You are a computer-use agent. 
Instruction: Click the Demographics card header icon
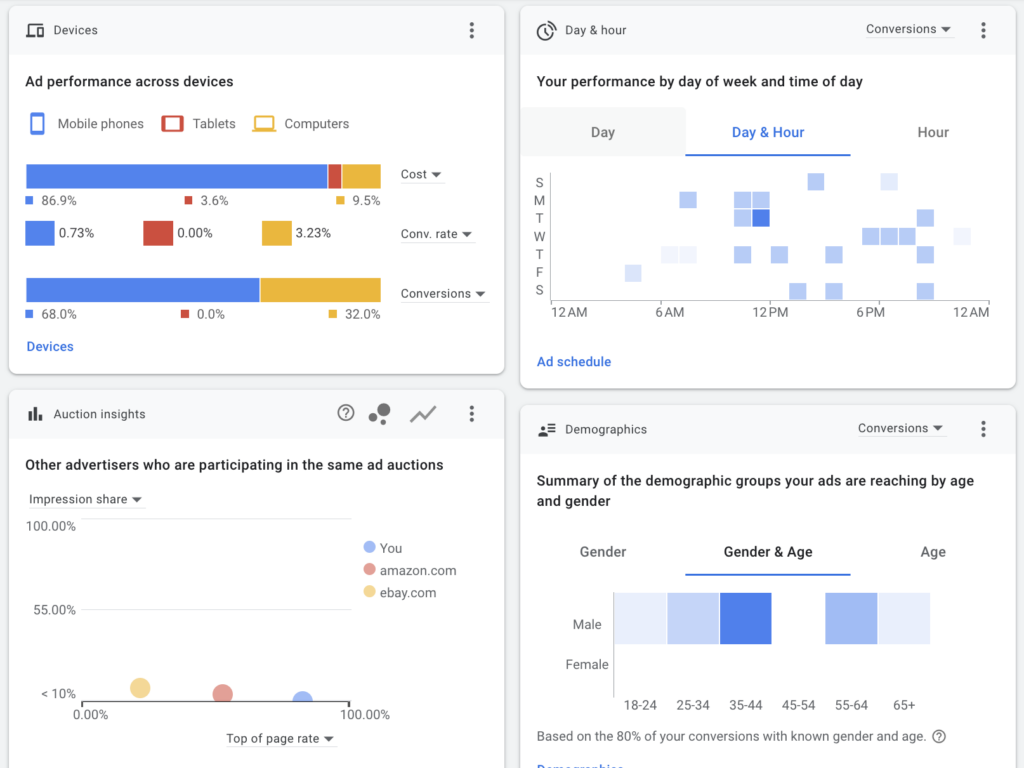pyautogui.click(x=546, y=429)
